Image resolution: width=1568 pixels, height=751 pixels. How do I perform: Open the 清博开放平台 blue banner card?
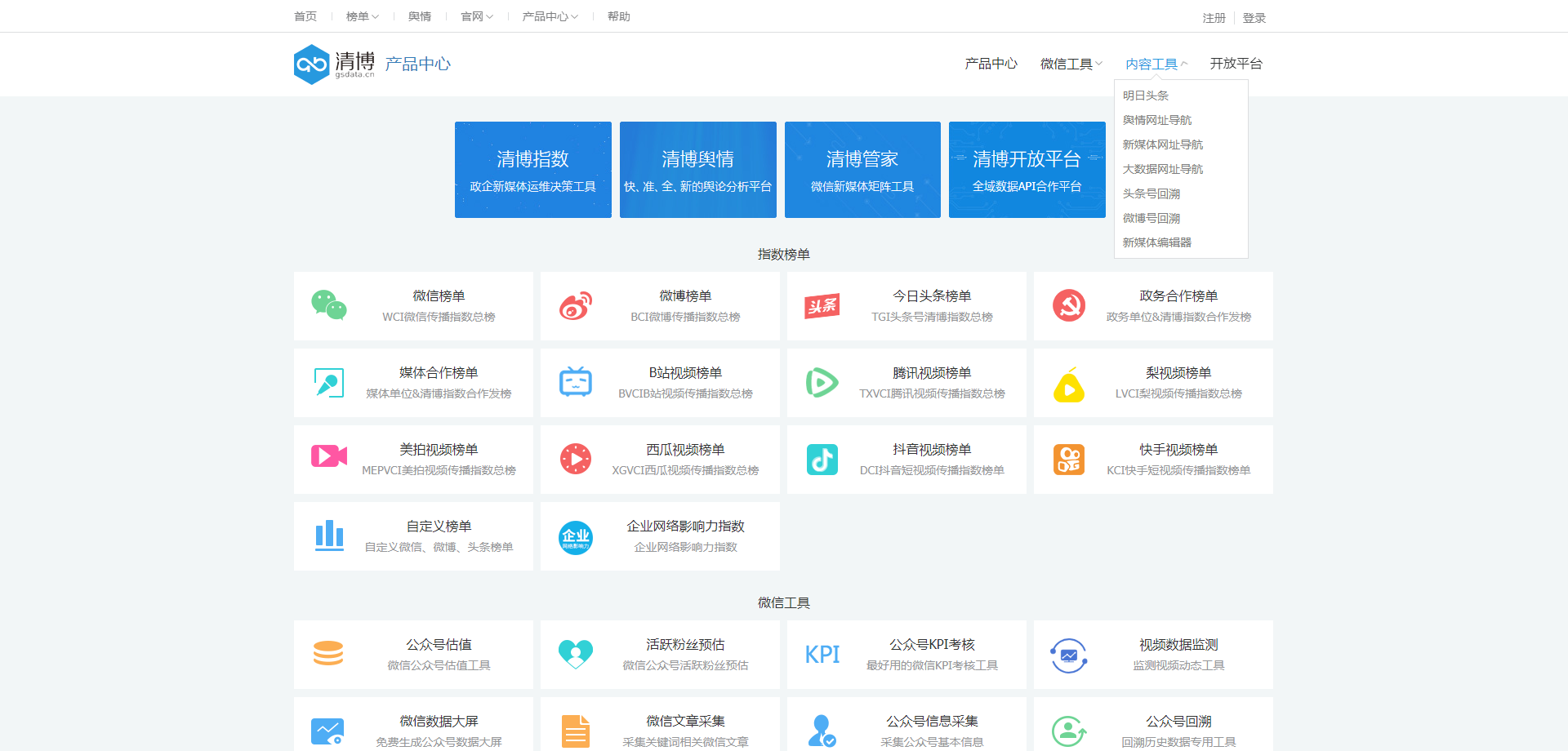(x=1027, y=170)
